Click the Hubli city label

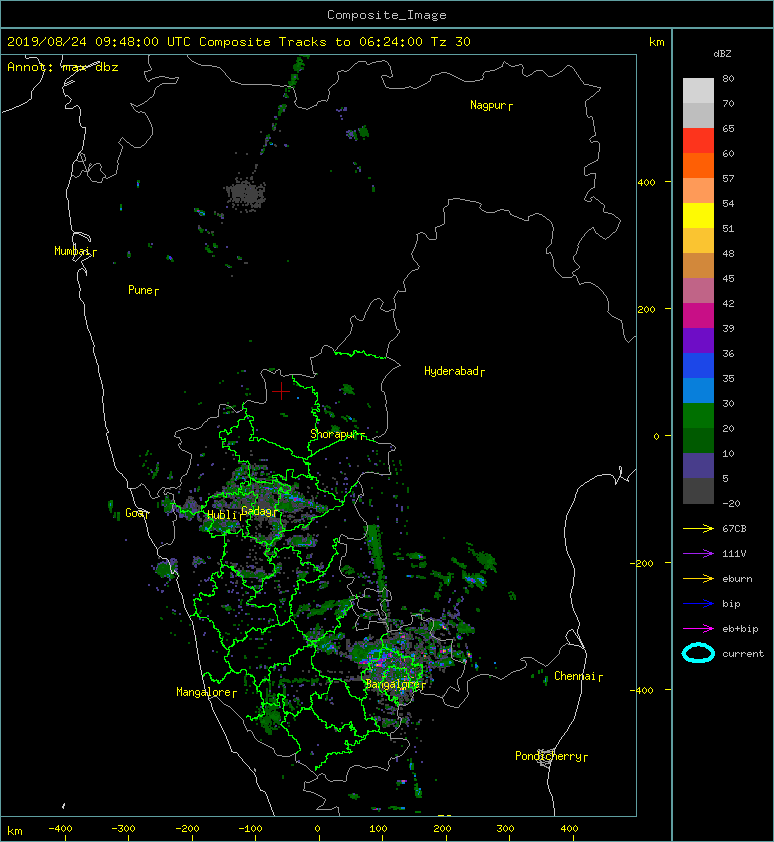point(224,515)
